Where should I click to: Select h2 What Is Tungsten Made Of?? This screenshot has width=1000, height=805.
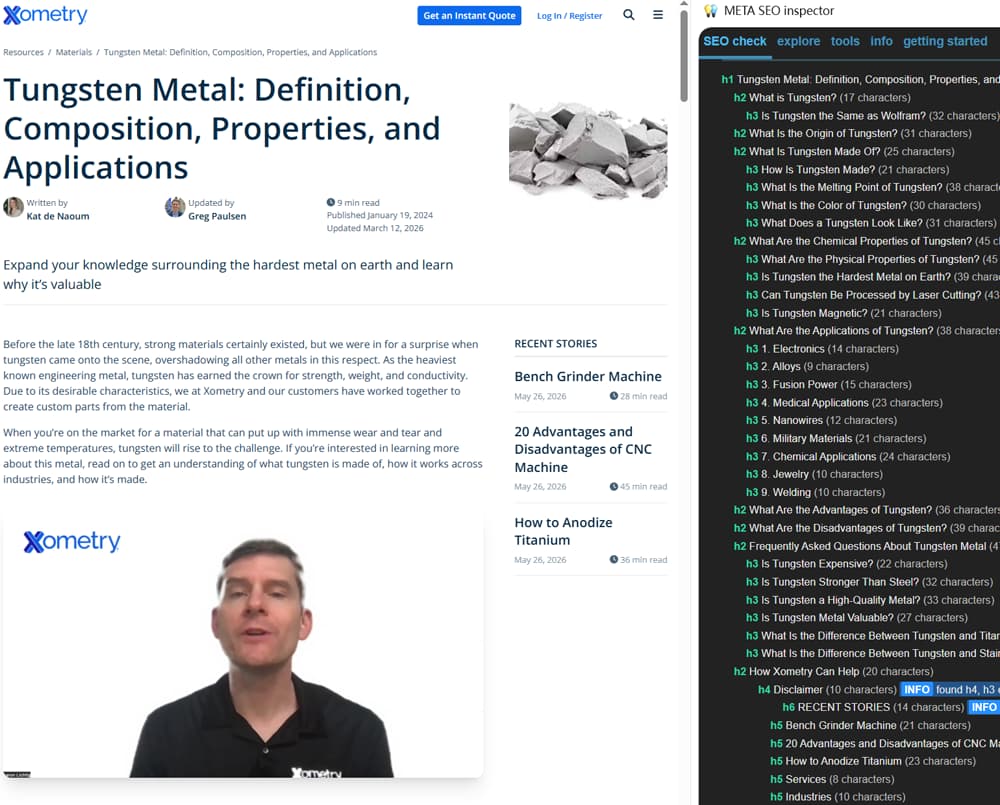[844, 152]
